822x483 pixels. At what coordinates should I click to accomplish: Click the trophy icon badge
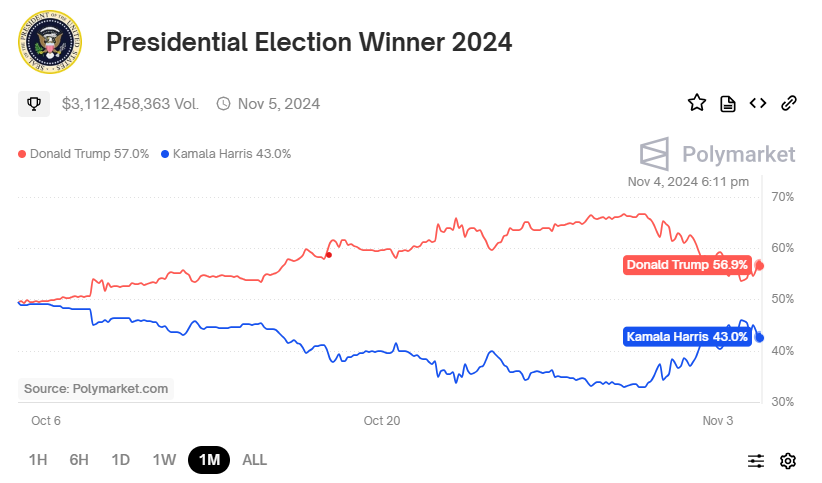point(33,103)
